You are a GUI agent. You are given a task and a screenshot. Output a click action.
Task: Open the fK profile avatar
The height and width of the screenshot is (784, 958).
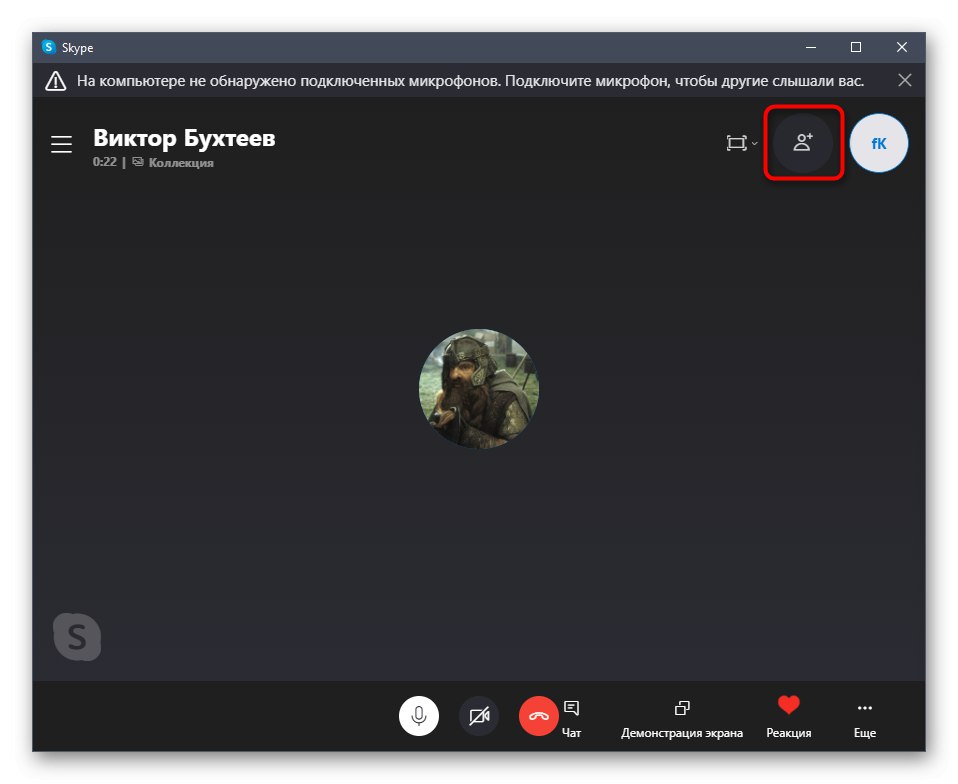pos(878,143)
